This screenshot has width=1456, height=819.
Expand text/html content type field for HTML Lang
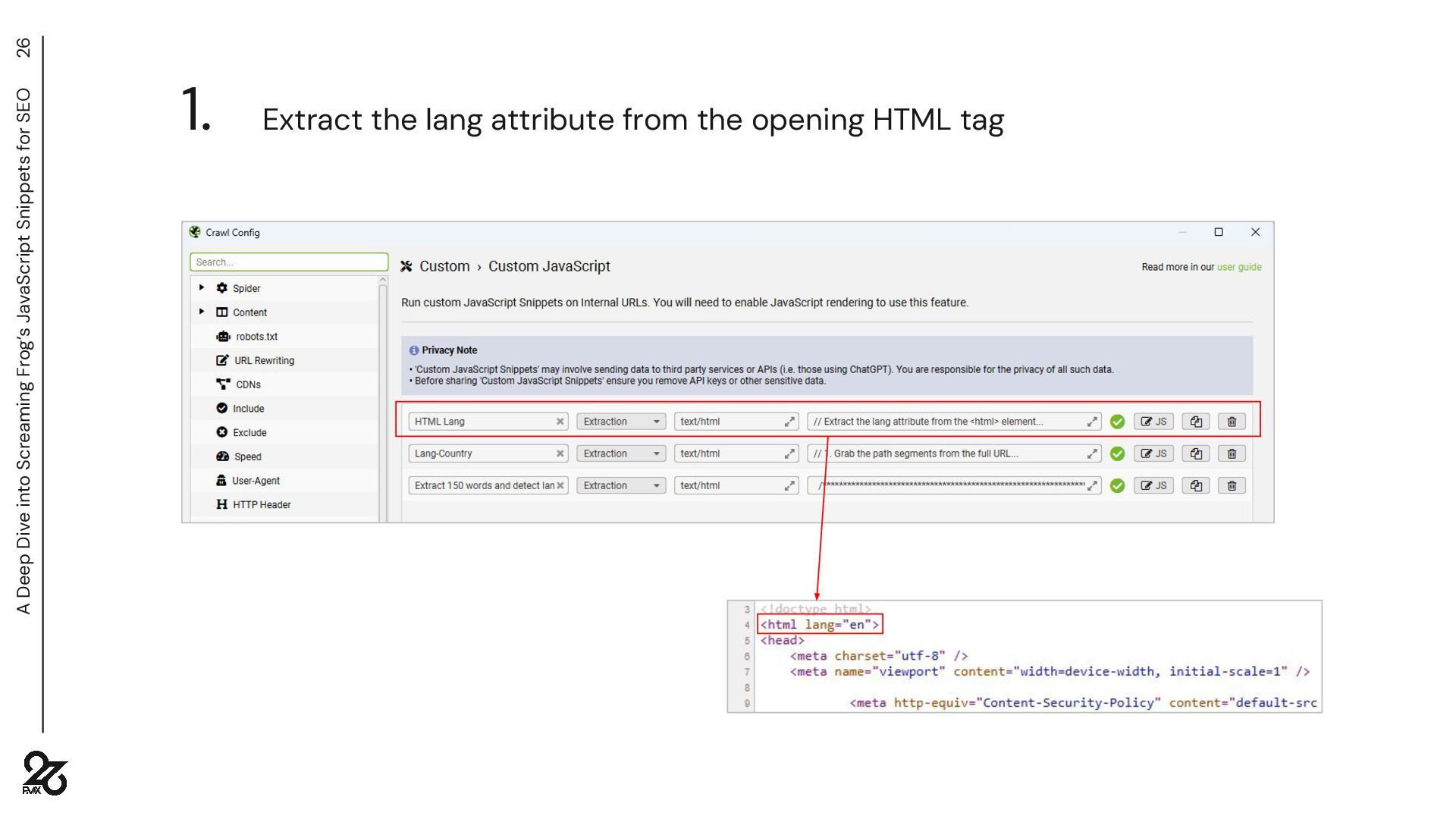coord(789,422)
